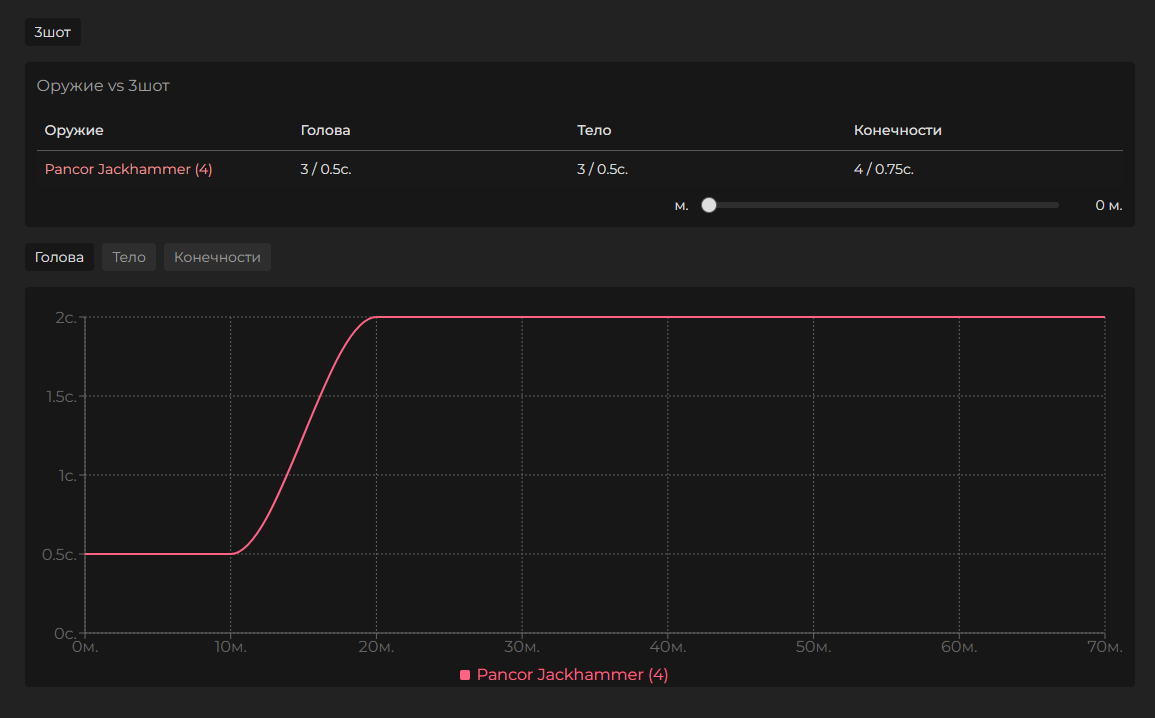Click the 2с. y-axis label
The height and width of the screenshot is (718, 1155).
point(66,318)
